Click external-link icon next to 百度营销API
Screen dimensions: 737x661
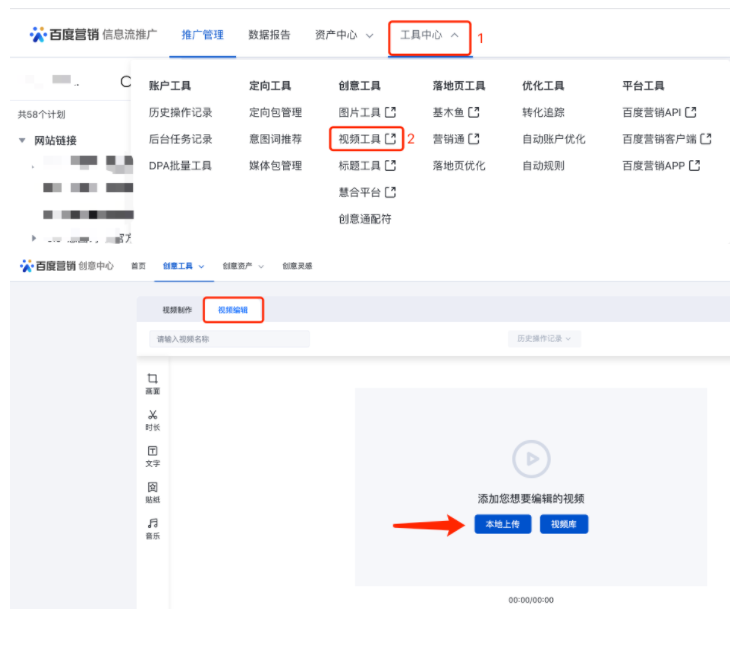690,112
